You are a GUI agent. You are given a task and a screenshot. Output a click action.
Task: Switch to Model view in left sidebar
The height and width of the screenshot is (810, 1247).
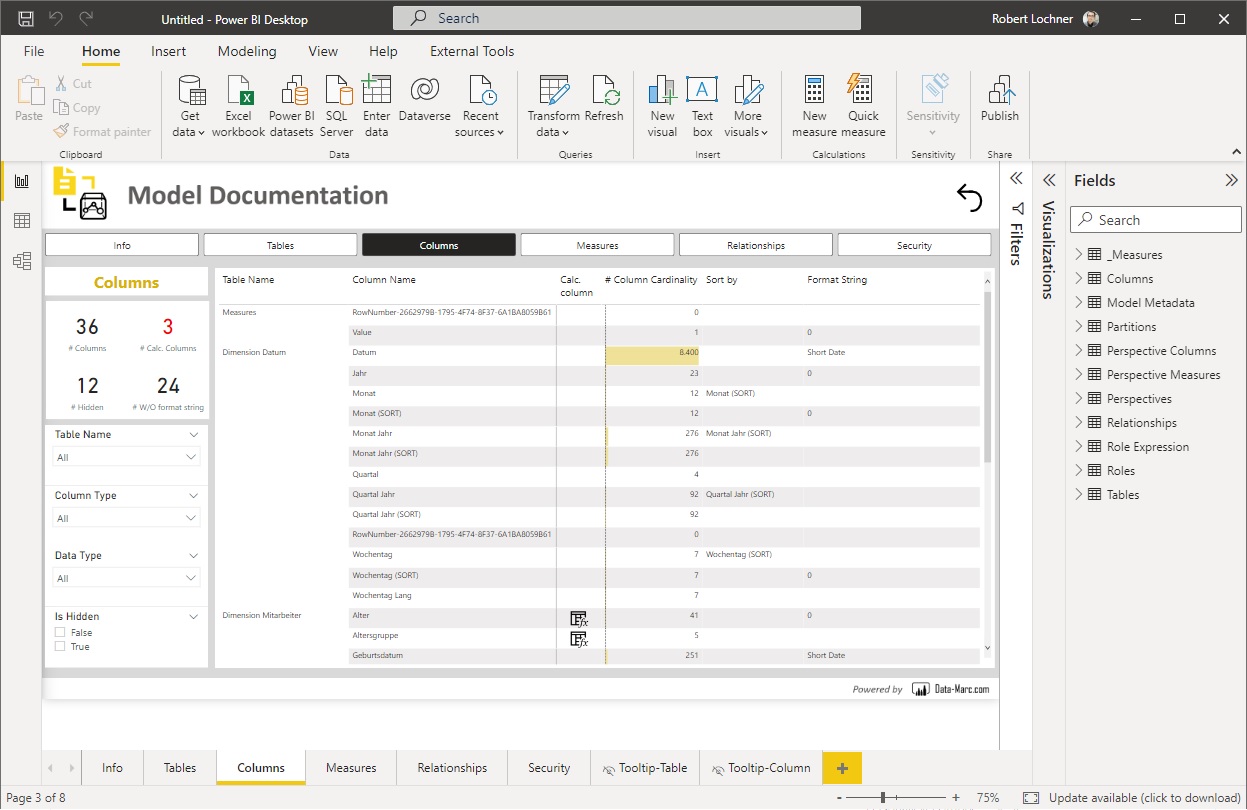tap(20, 260)
